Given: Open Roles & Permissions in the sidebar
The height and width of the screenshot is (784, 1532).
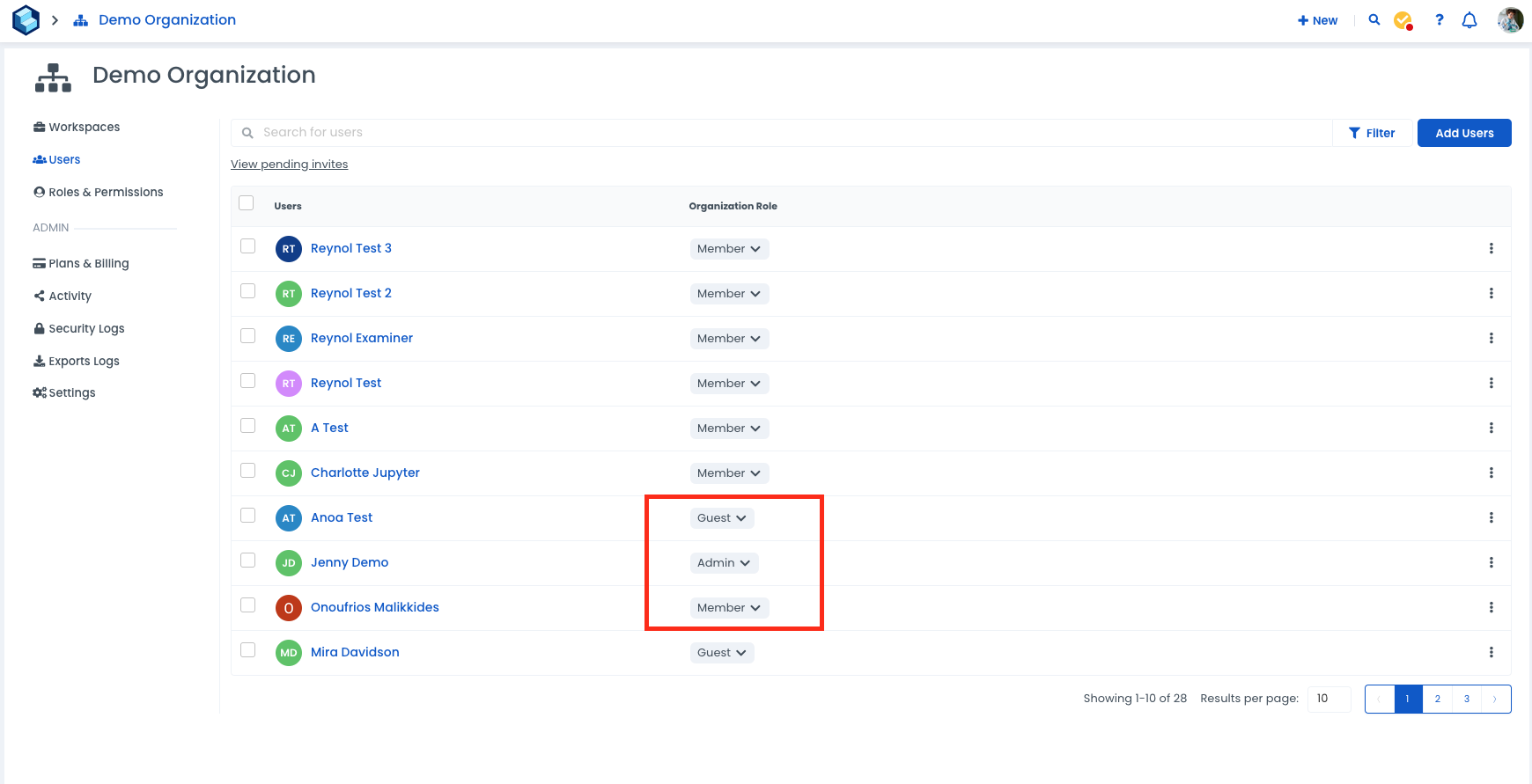Looking at the screenshot, I should pos(98,193).
